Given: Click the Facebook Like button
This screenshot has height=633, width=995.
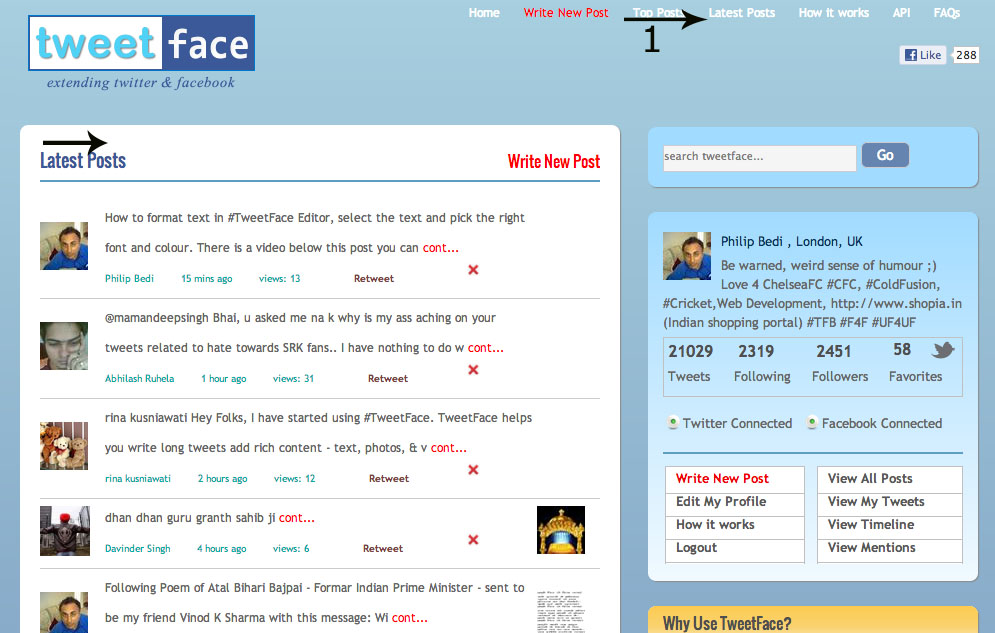Looking at the screenshot, I should click(923, 55).
